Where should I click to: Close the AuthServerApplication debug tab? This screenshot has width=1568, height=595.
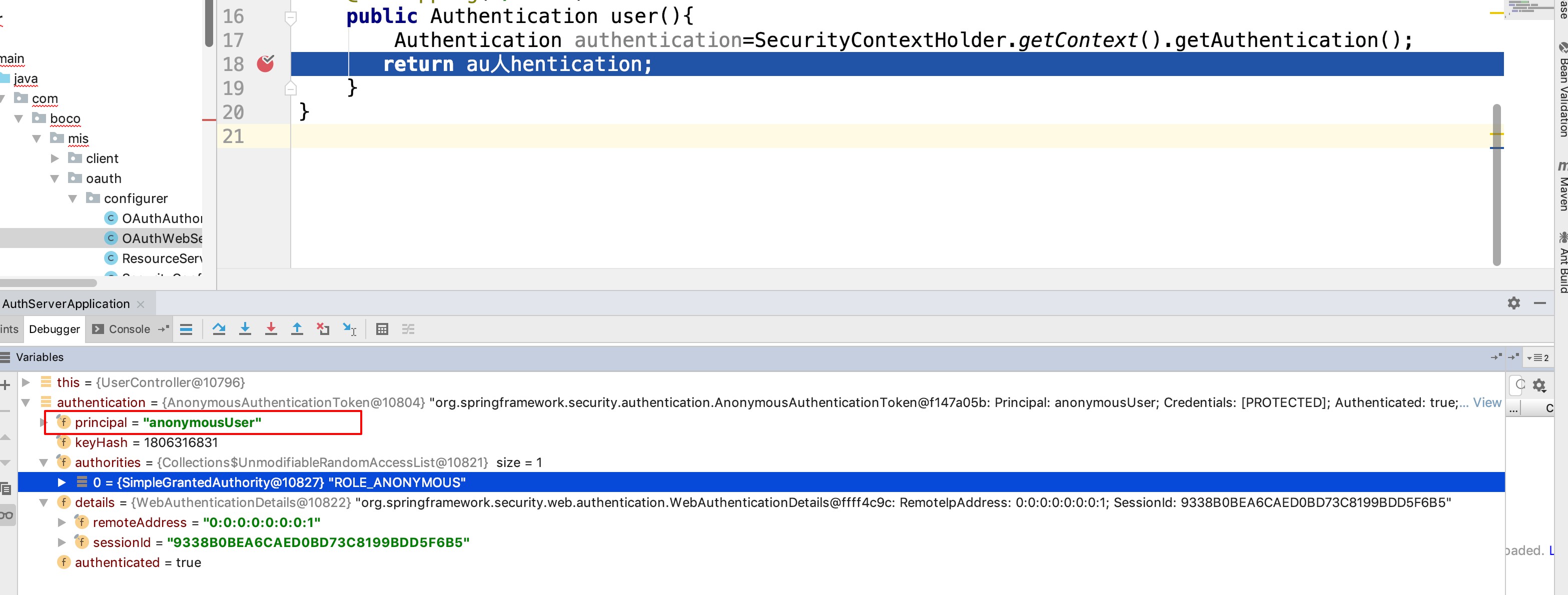pyautogui.click(x=141, y=304)
